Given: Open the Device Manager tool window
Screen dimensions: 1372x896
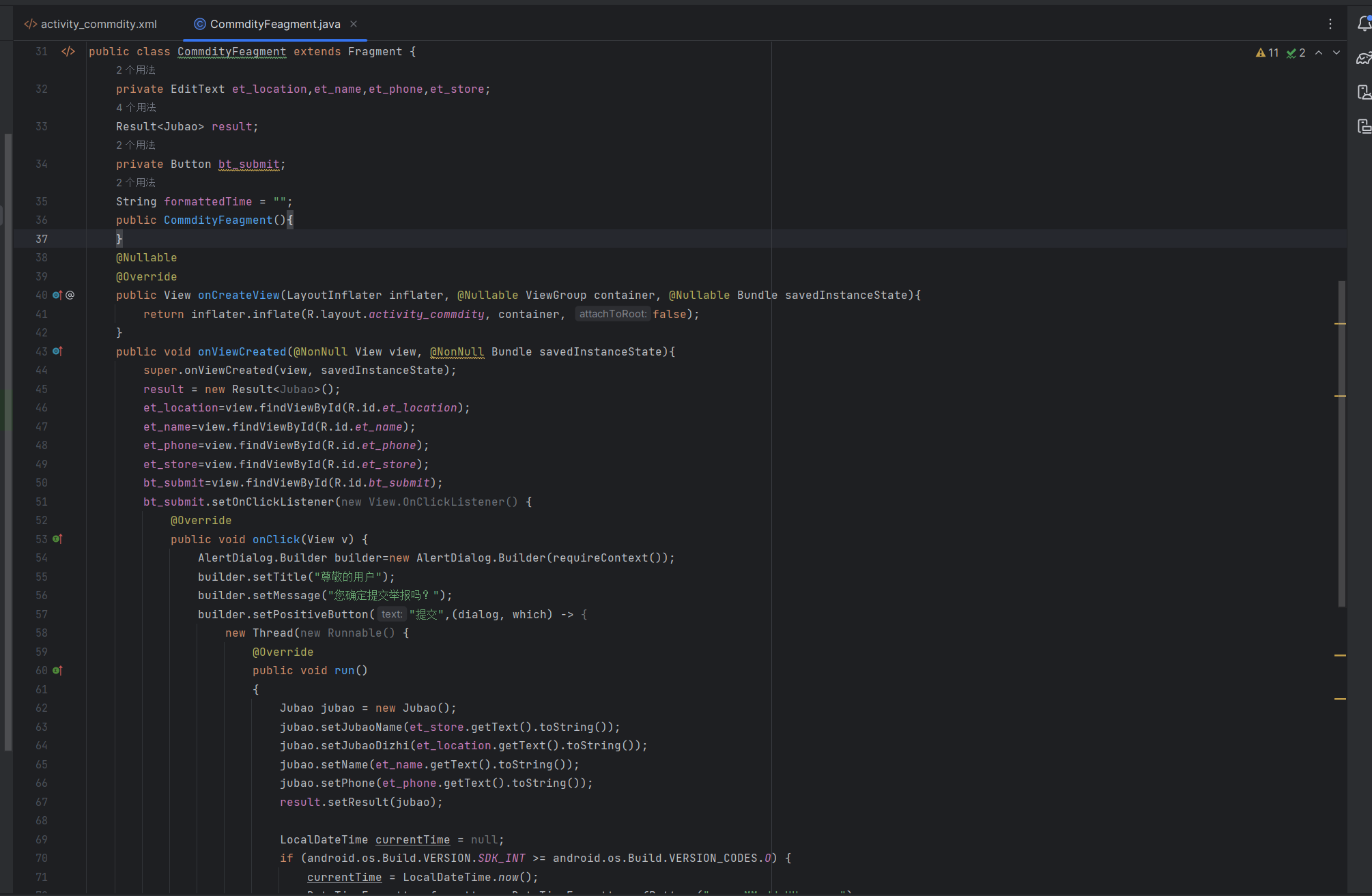Looking at the screenshot, I should (1363, 92).
